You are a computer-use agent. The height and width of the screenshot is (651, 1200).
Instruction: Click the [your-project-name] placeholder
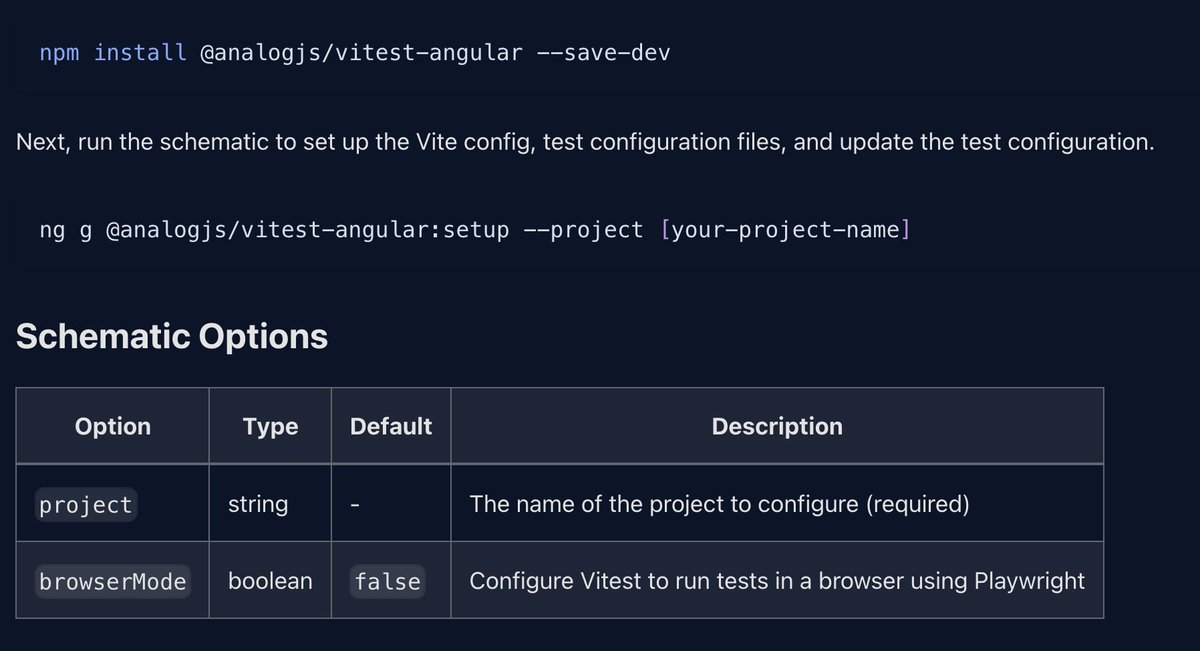click(x=785, y=230)
